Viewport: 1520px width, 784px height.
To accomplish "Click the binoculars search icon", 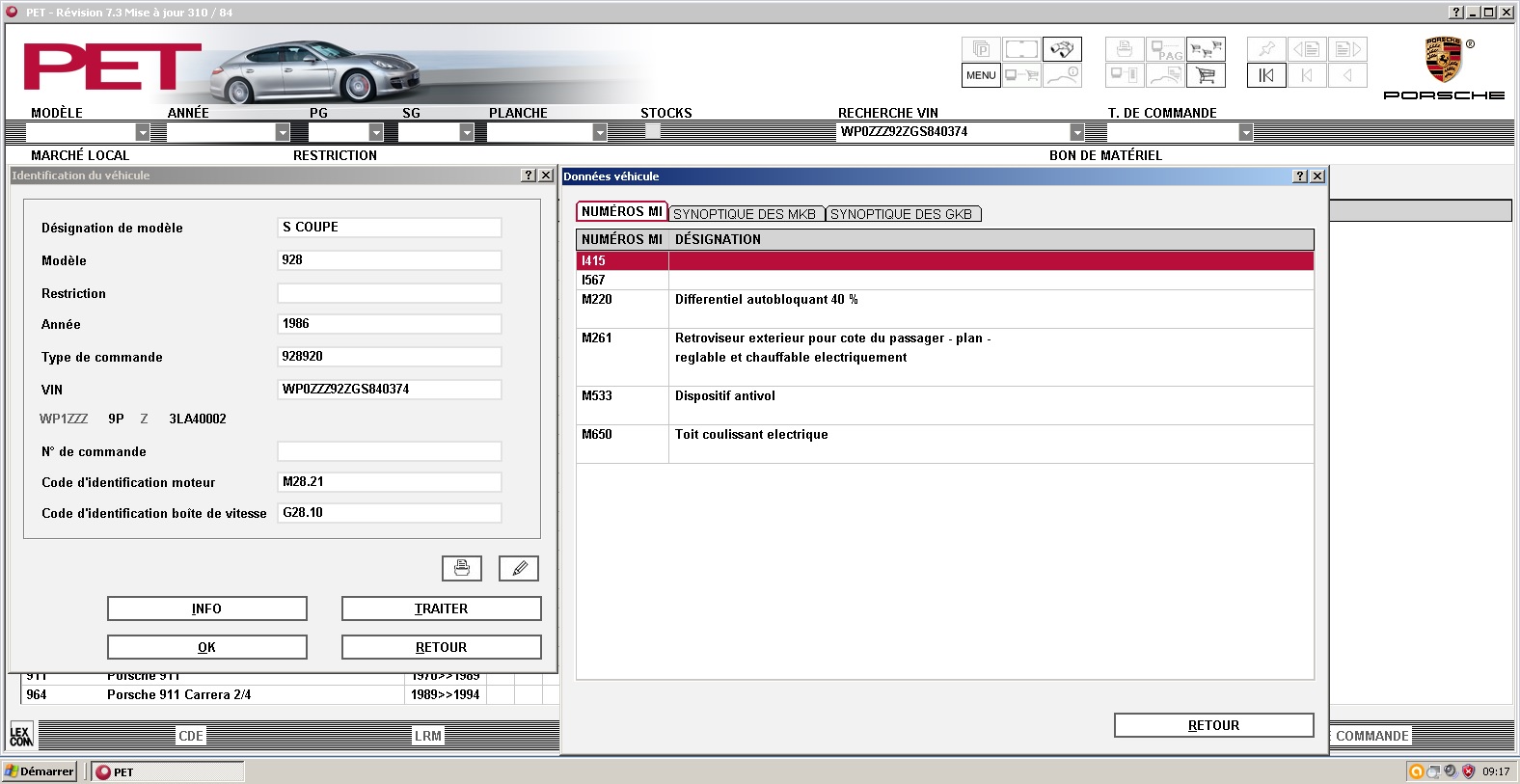I will coord(1062,49).
